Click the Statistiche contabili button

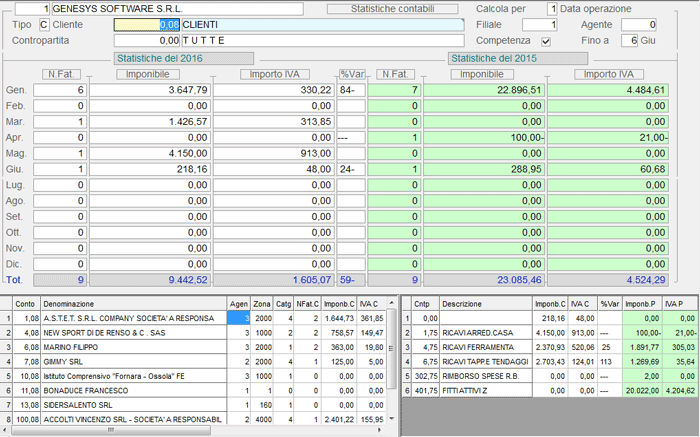coord(392,8)
